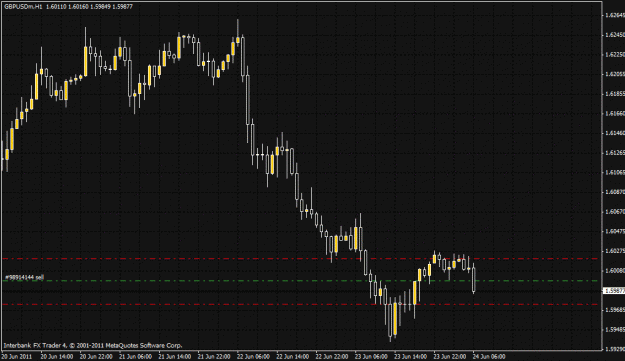This screenshot has width=625, height=361.
Task: Select the upper red dashed stop level line
Action: click(x=301, y=259)
